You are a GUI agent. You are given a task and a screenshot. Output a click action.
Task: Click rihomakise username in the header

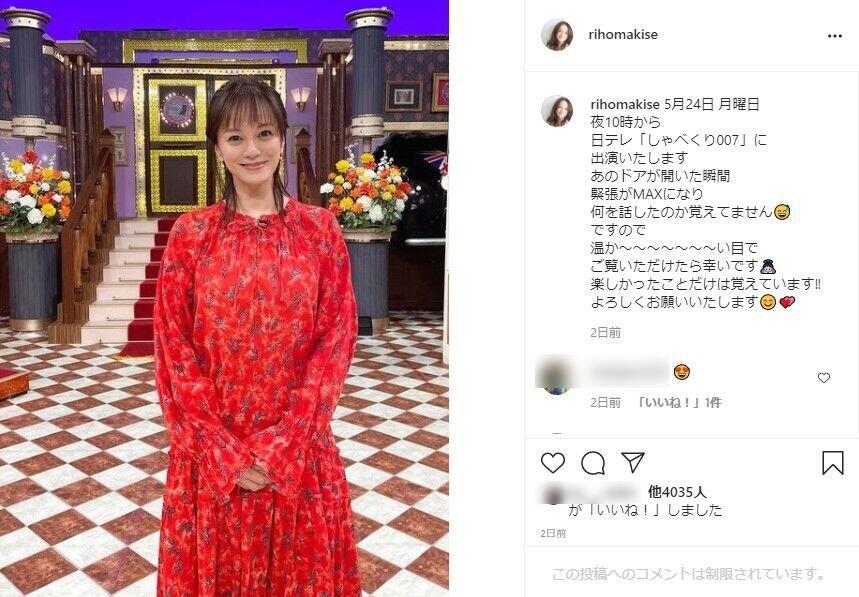pos(623,34)
